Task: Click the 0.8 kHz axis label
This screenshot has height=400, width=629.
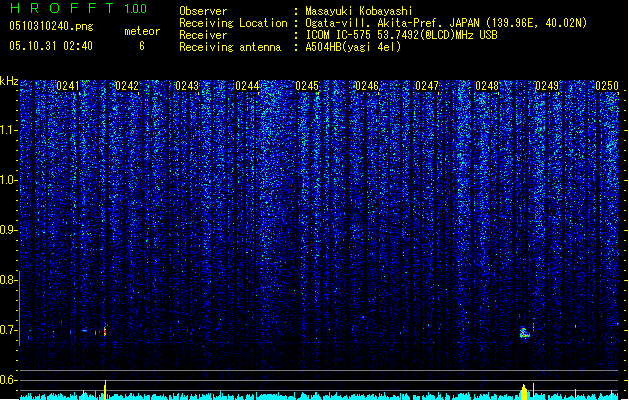Action: 8,280
